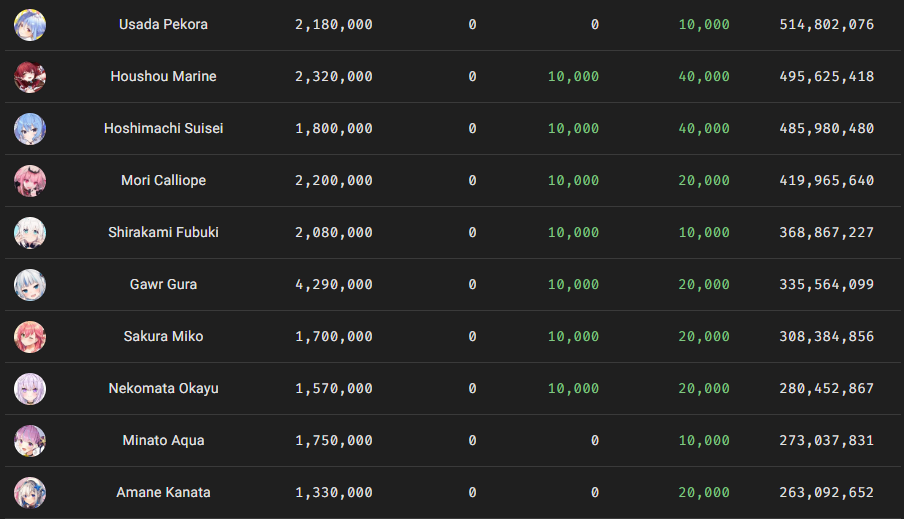Click Houshou Marine's green 40,000 value
The width and height of the screenshot is (904, 519).
coord(704,76)
